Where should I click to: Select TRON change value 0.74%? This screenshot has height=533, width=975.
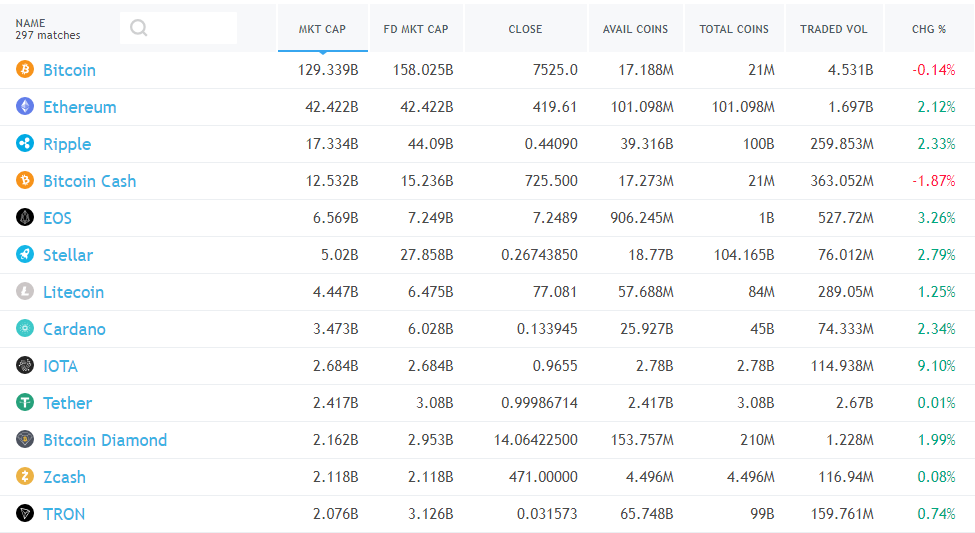(x=936, y=514)
